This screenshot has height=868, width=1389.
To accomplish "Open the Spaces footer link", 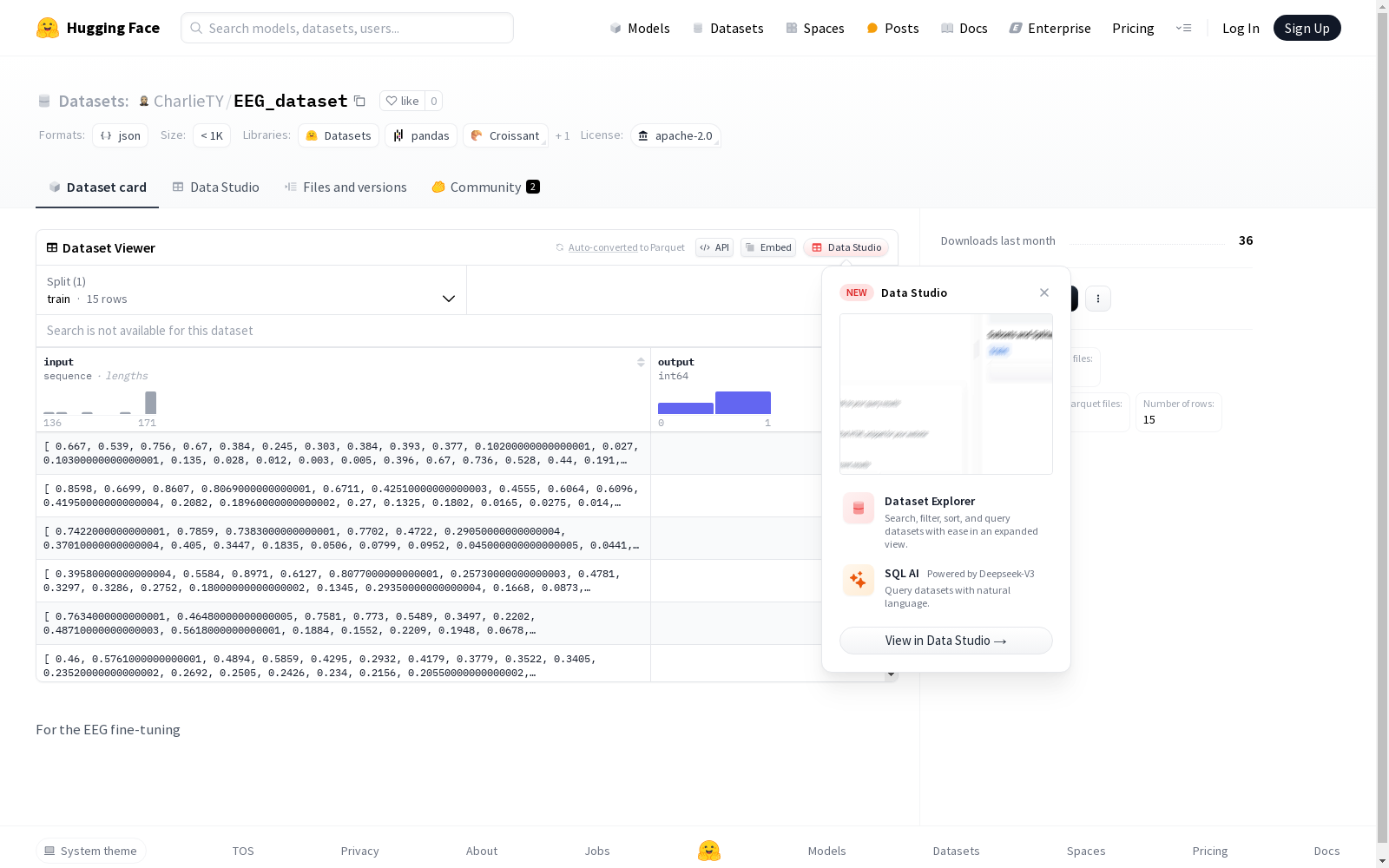I will pos(1086,851).
